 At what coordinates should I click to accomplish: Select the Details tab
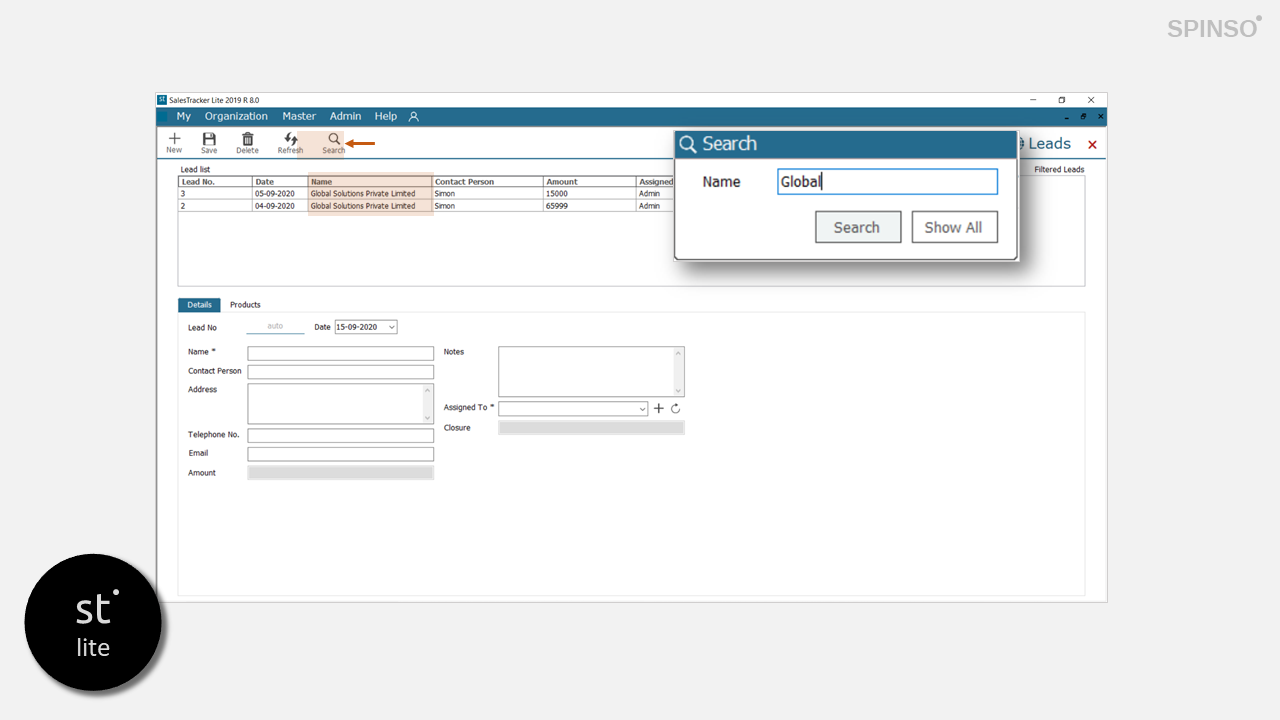[x=199, y=305]
